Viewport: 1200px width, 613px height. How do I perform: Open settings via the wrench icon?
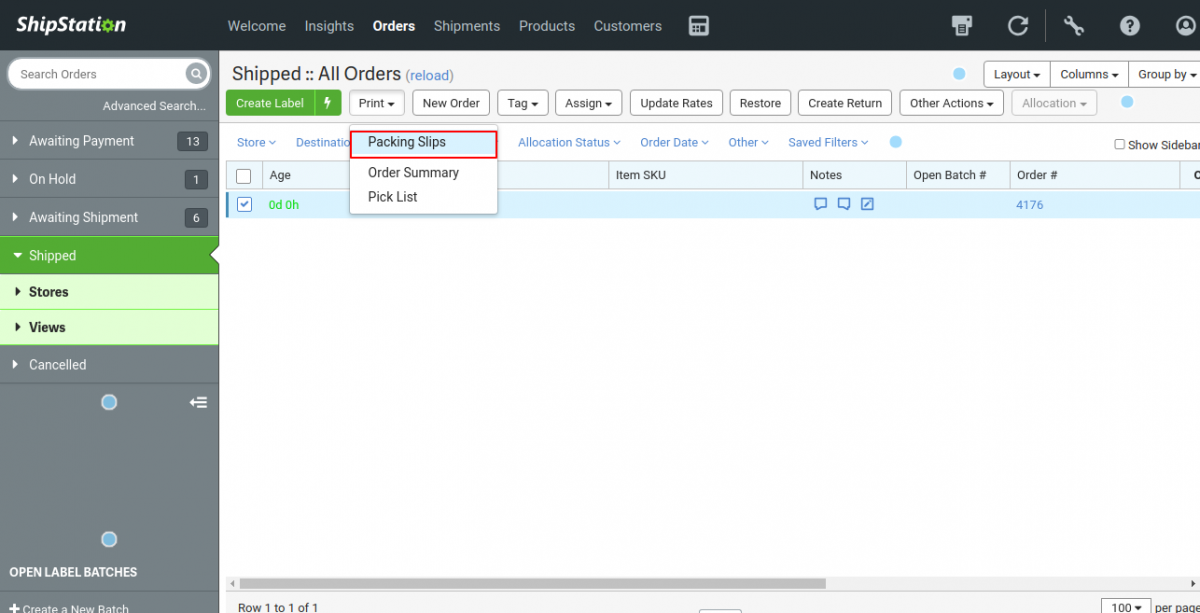[1074, 26]
